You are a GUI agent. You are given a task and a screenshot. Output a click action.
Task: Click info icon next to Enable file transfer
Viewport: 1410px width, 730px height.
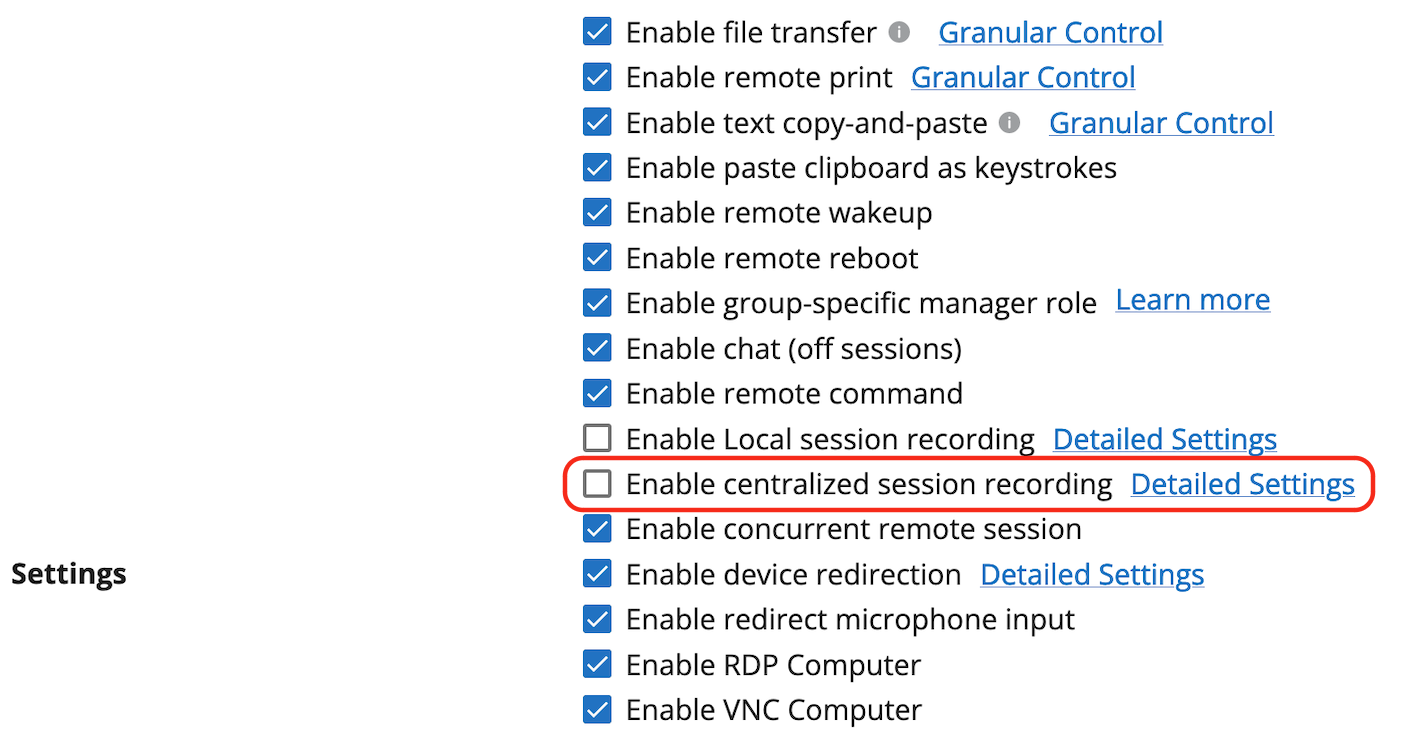tap(899, 32)
